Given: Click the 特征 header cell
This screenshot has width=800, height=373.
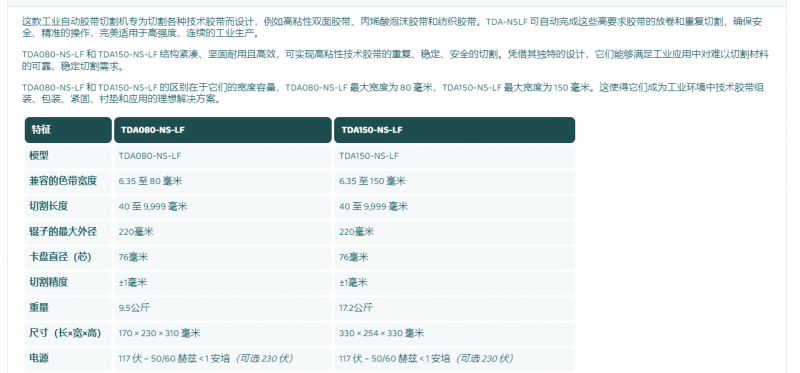Looking at the screenshot, I should pos(68,130).
